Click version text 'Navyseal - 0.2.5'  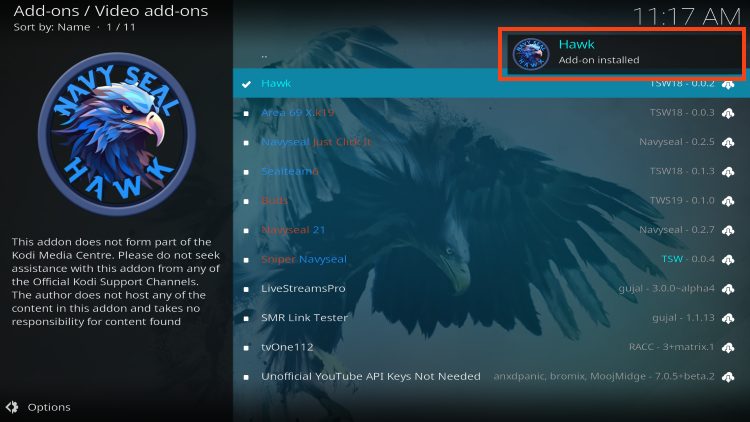tap(677, 142)
